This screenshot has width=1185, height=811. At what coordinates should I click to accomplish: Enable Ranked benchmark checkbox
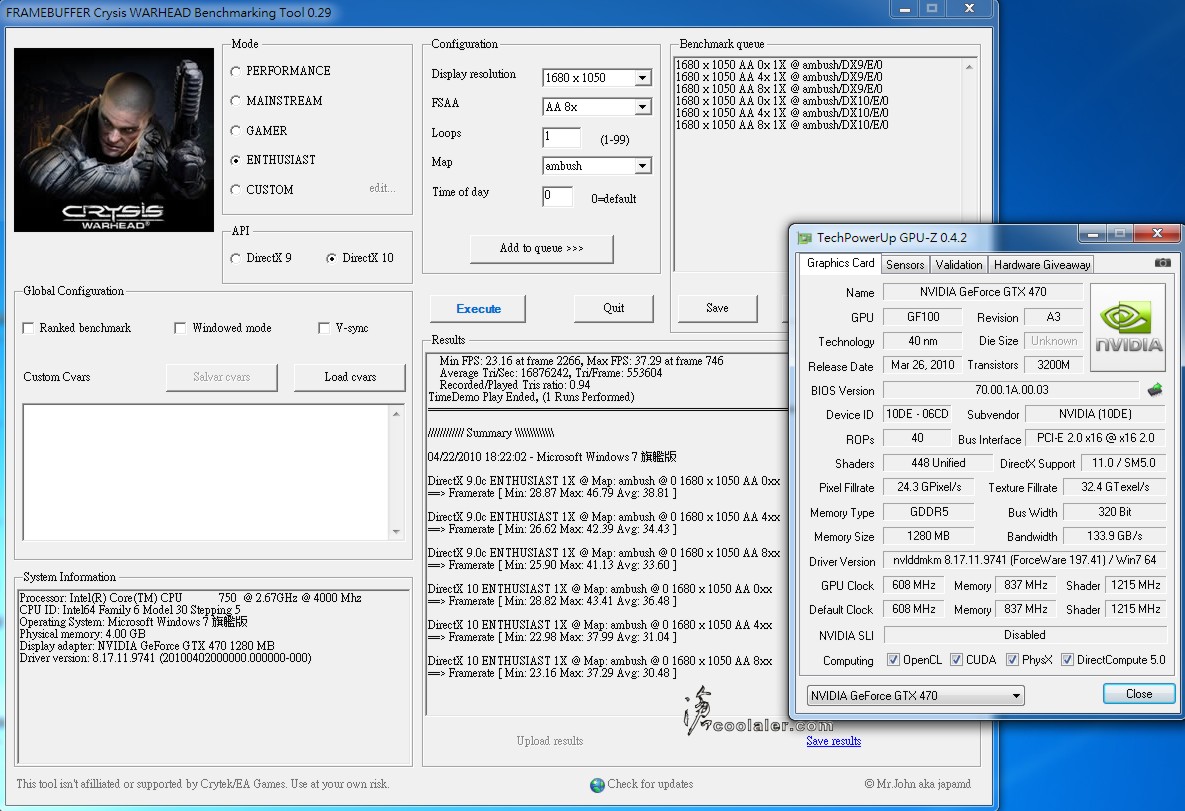click(29, 328)
